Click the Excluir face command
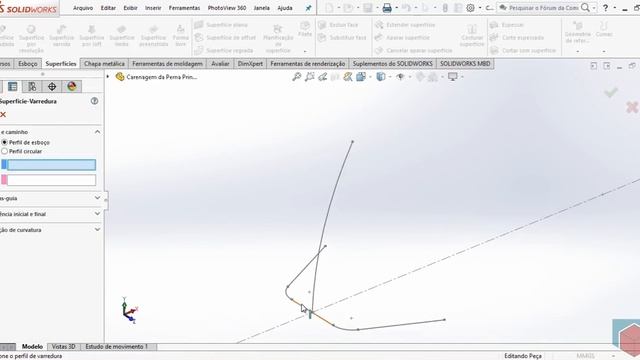The width and height of the screenshot is (640, 360). 338,25
